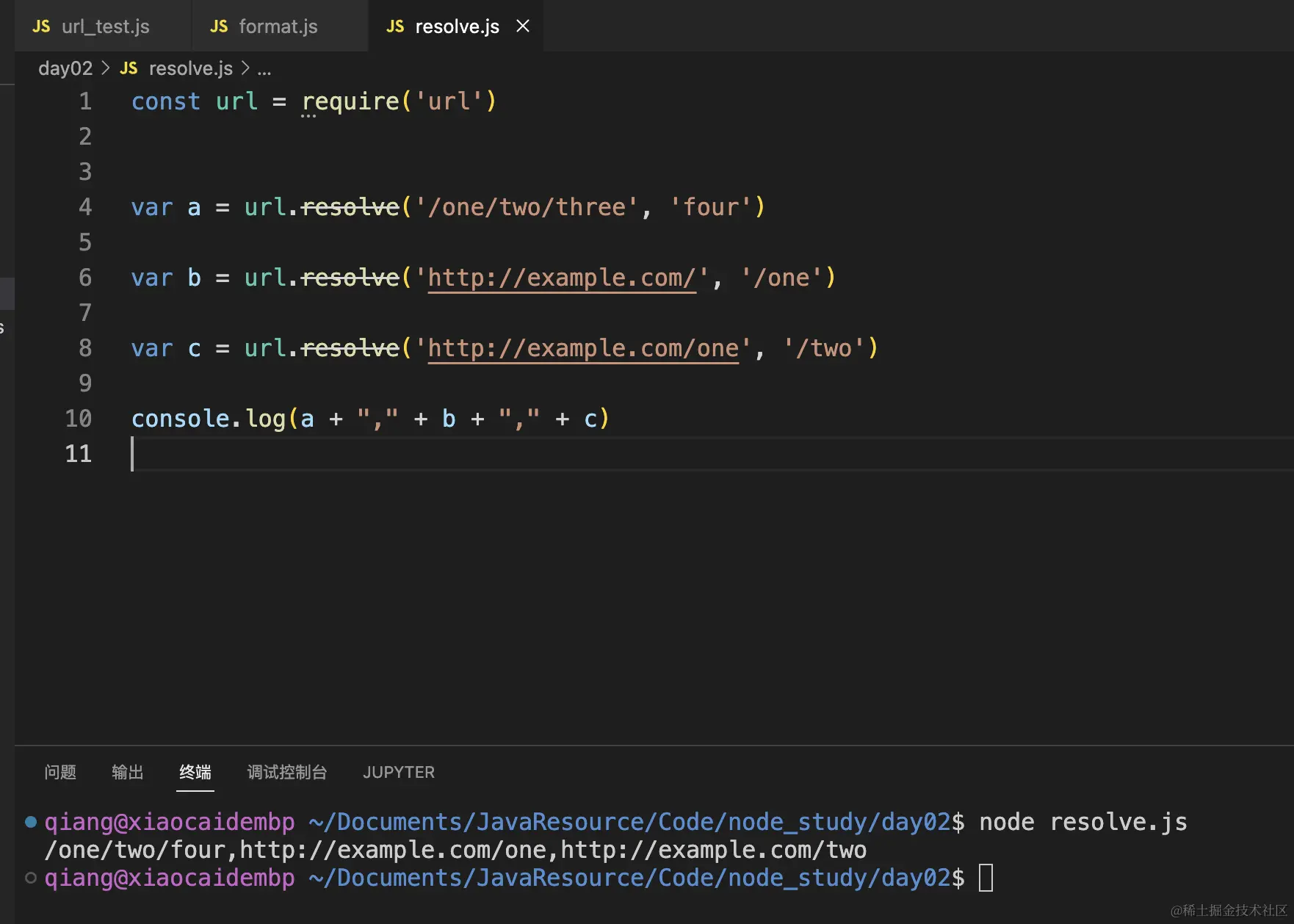Click 'var a' declaration on line 4
This screenshot has height=924, width=1294.
click(x=166, y=207)
